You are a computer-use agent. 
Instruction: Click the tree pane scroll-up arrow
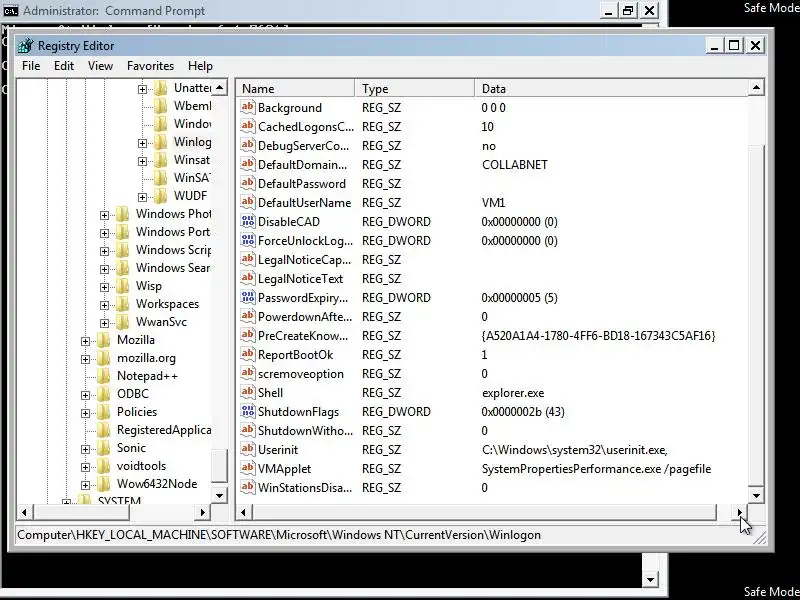point(219,88)
